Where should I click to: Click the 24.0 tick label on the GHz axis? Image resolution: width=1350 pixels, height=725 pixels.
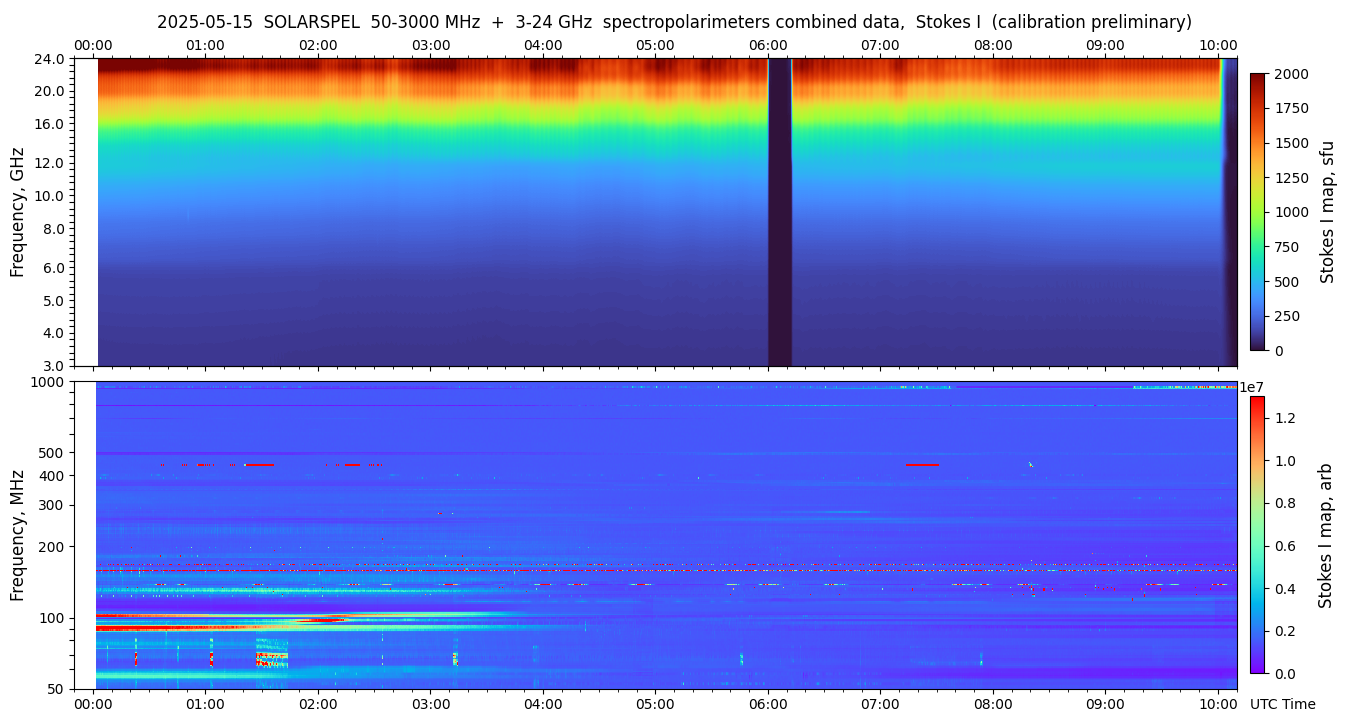(x=50, y=59)
